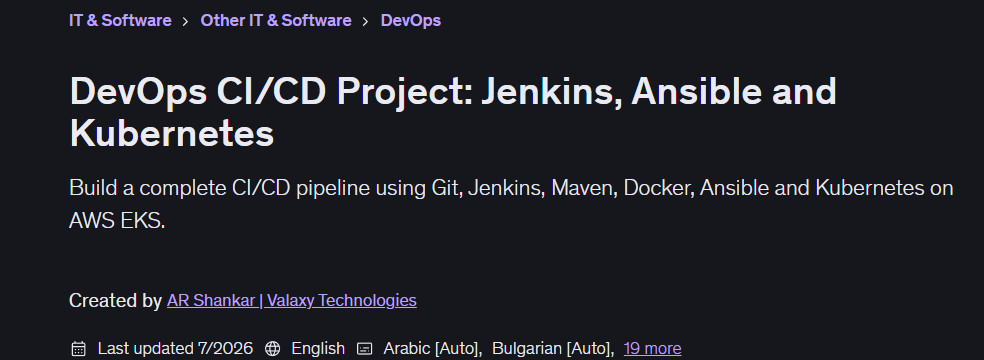This screenshot has height=360, width=984.
Task: Click chevron before DevOps breadcrumb
Action: tap(365, 21)
